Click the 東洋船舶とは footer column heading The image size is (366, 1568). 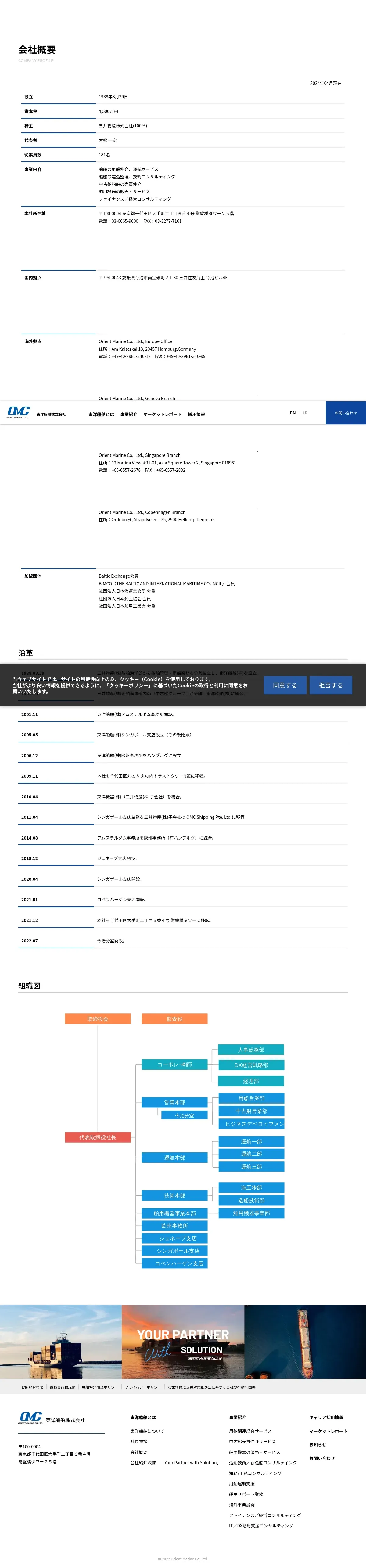(x=143, y=1417)
